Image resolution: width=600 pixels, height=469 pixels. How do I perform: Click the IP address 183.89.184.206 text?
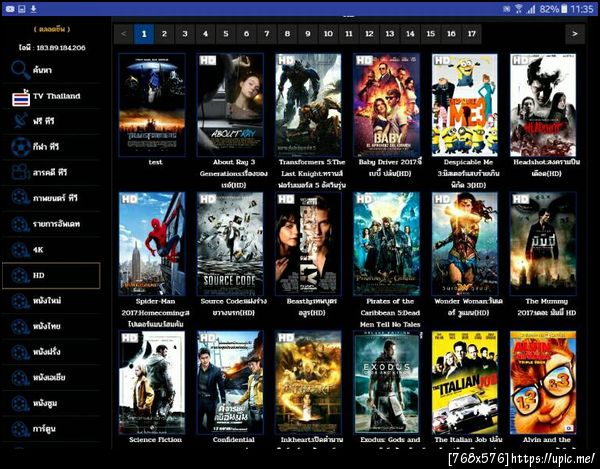pos(61,48)
